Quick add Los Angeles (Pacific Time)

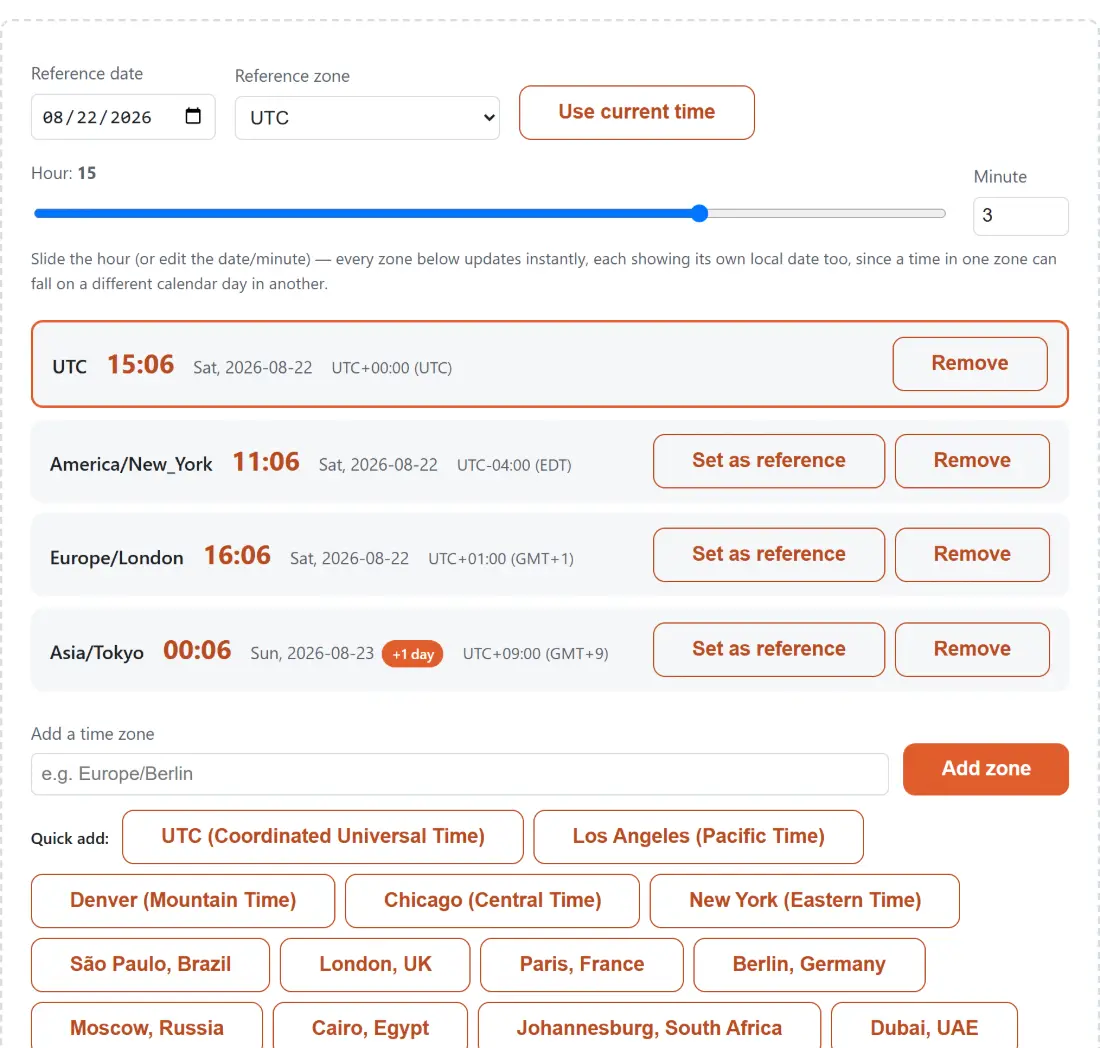[698, 836]
